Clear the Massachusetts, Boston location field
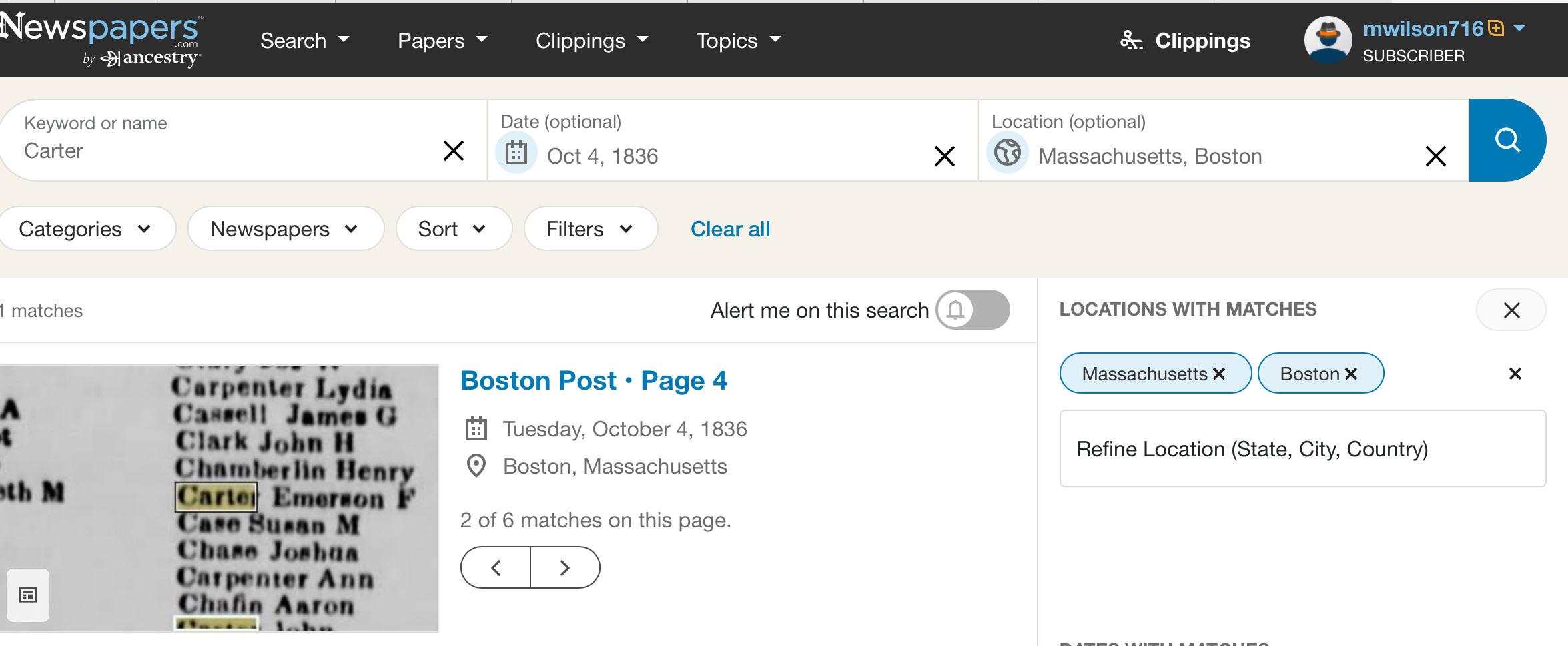 point(1436,156)
